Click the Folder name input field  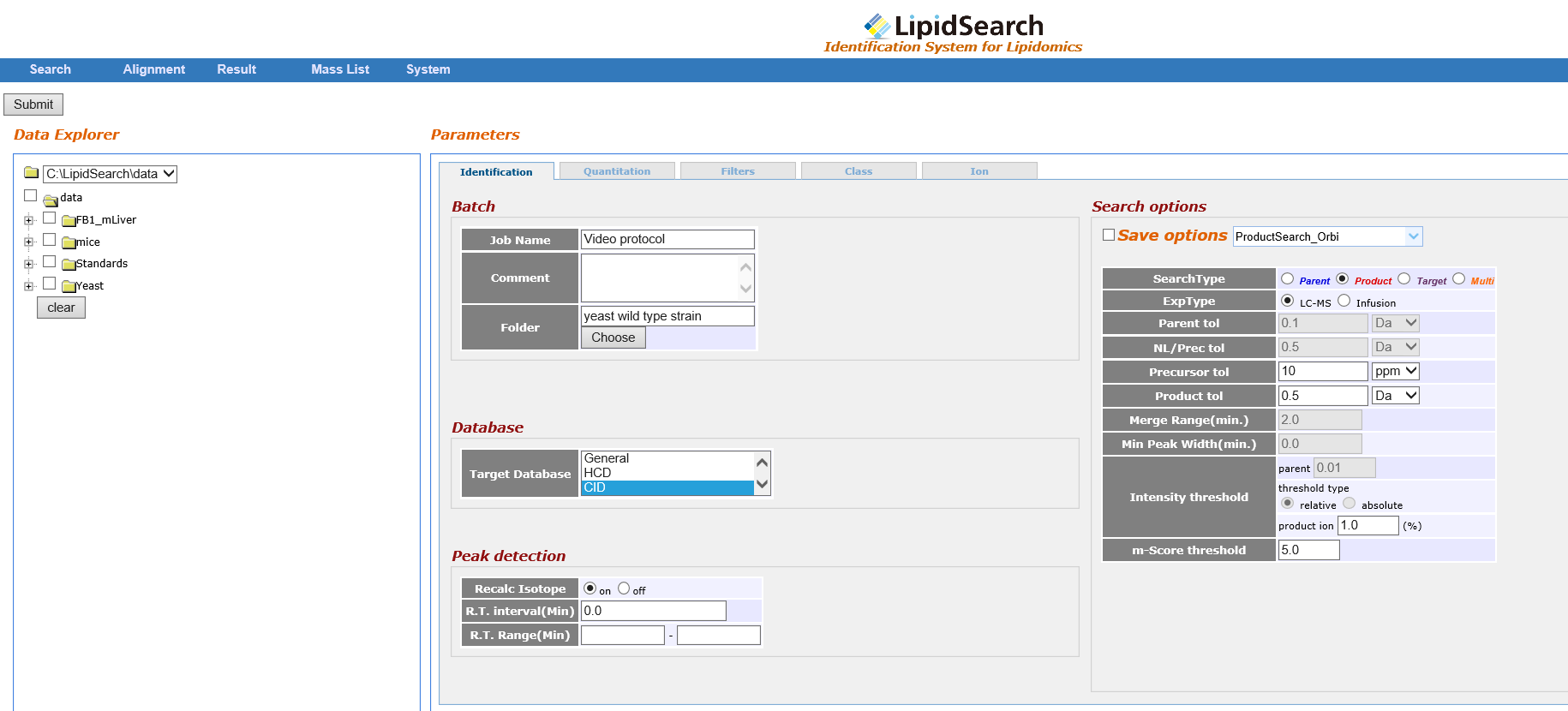(667, 316)
